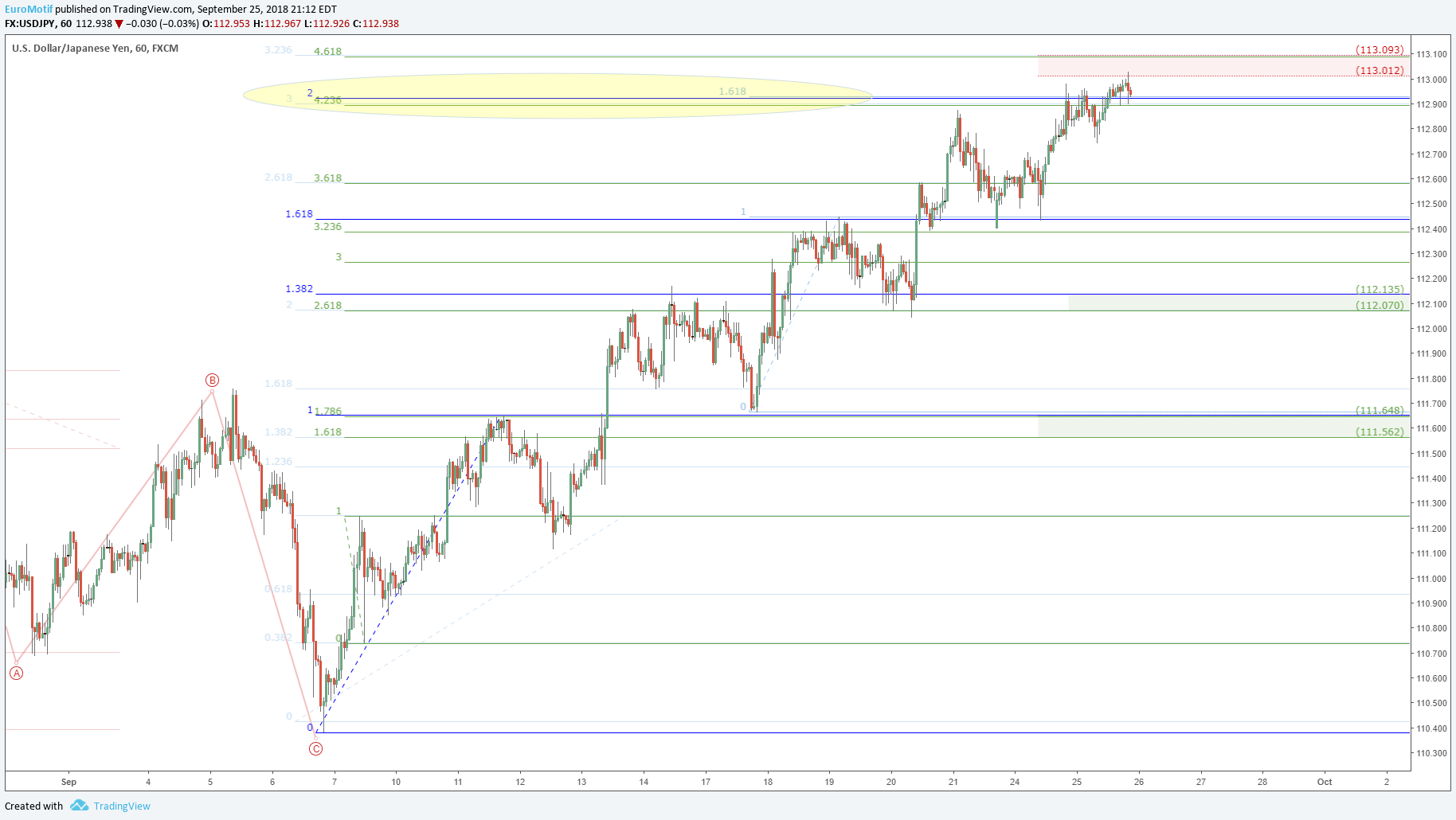Click the (111.648) green price label
Image resolution: width=1456 pixels, height=820 pixels.
[1380, 410]
